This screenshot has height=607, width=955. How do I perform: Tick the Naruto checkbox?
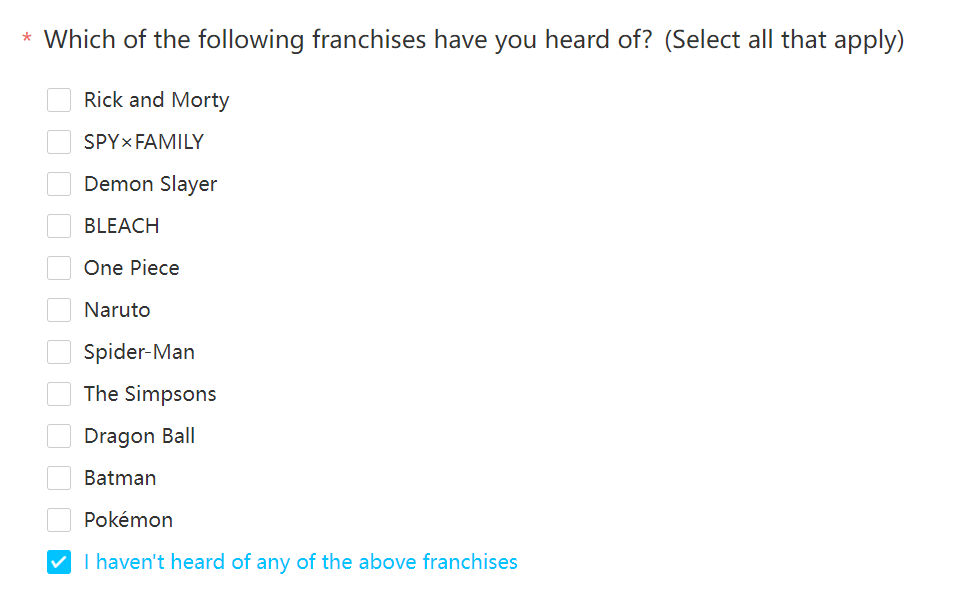point(59,310)
